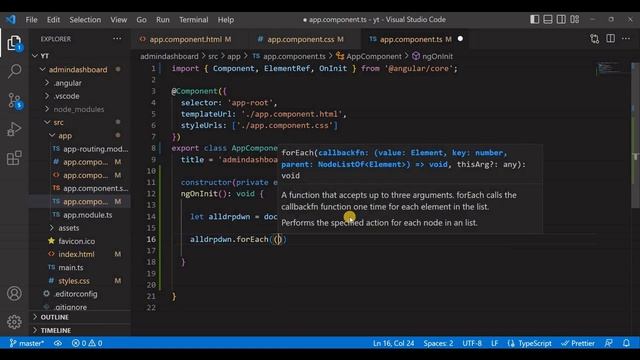Click the remote watch eye status icon

pos(58,343)
